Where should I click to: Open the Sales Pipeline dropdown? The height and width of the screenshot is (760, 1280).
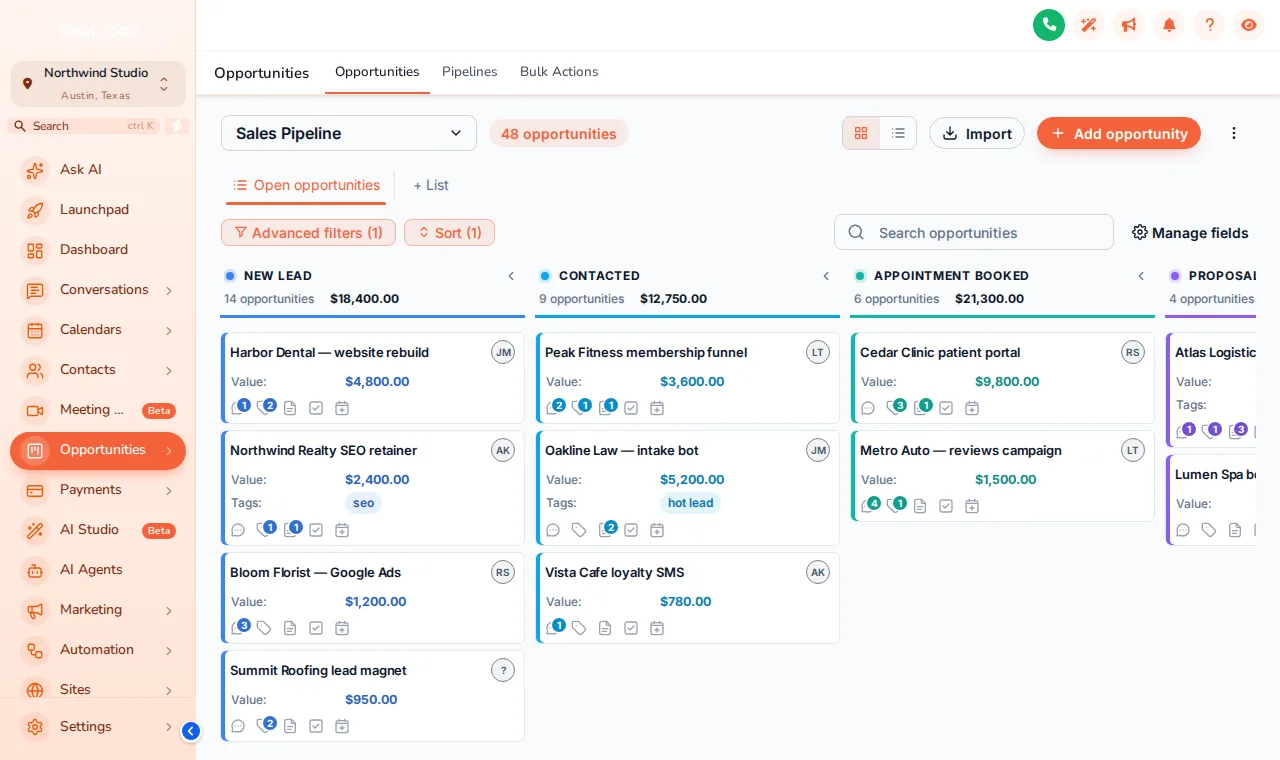(349, 133)
